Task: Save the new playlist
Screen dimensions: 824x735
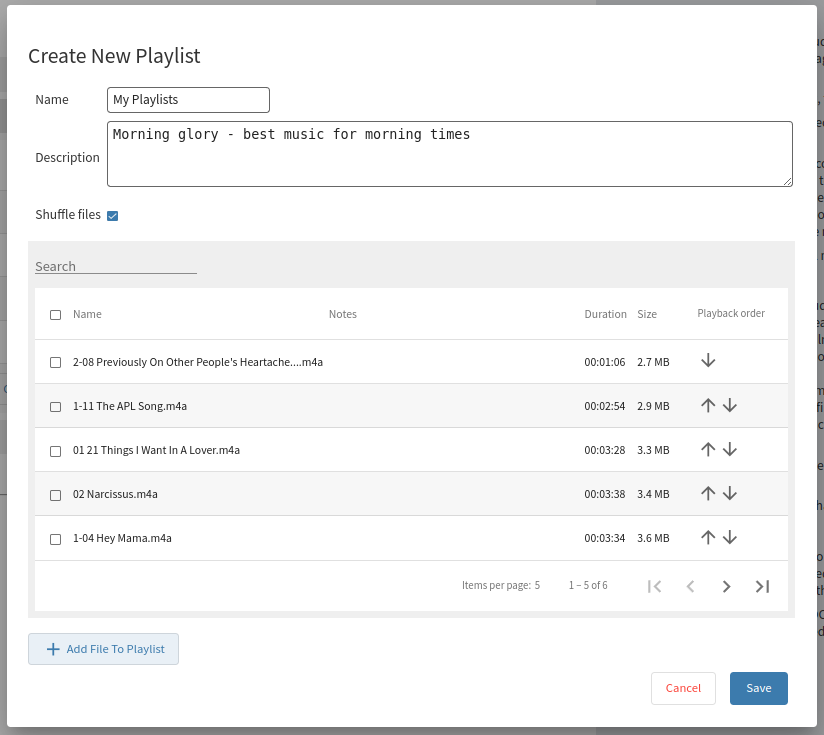Action: (x=758, y=688)
